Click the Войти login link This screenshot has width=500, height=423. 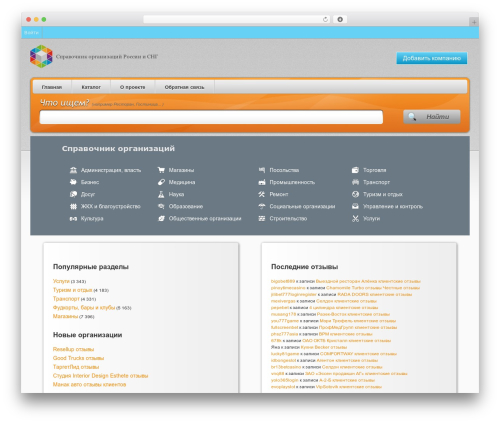(31, 33)
